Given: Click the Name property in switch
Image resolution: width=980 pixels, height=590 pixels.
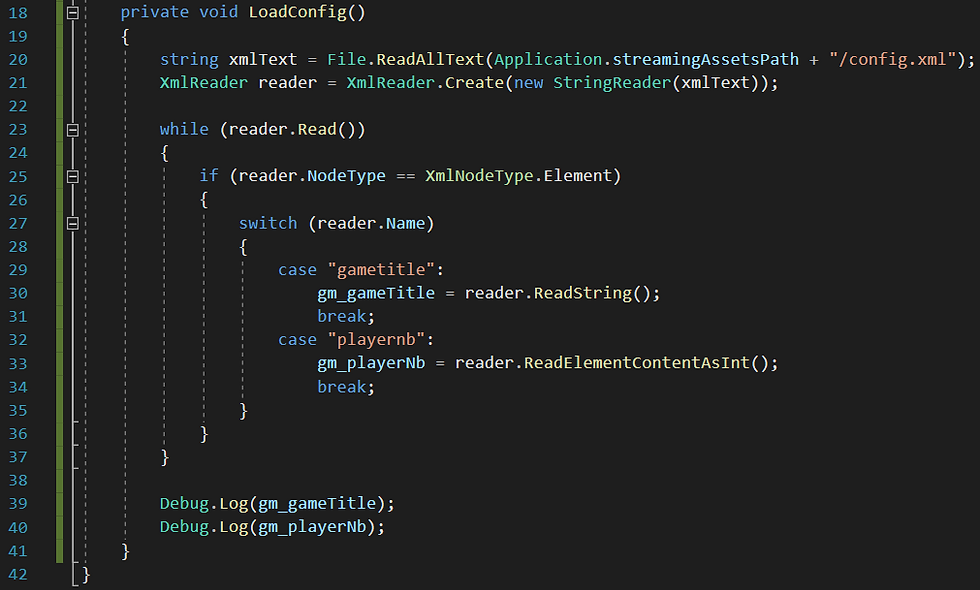Looking at the screenshot, I should (405, 223).
